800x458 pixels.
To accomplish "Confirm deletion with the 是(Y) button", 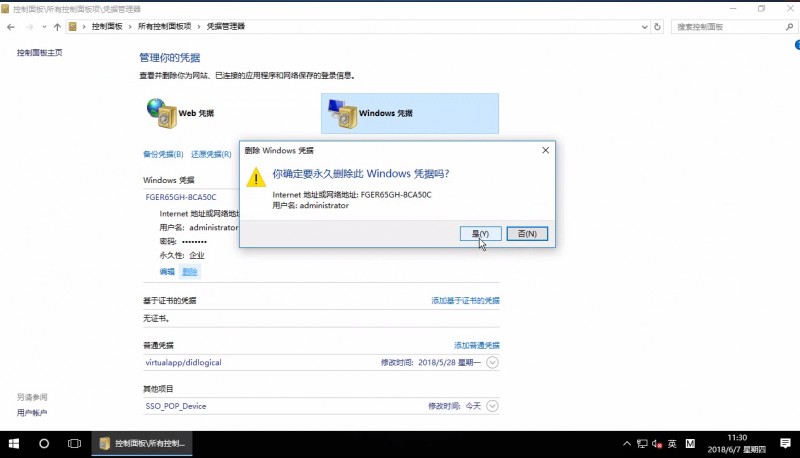I will [480, 234].
